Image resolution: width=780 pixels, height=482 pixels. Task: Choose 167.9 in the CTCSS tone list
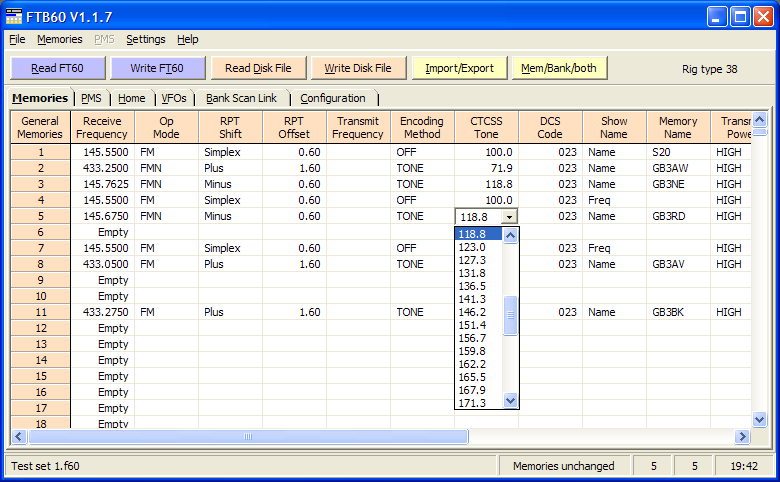coord(479,390)
